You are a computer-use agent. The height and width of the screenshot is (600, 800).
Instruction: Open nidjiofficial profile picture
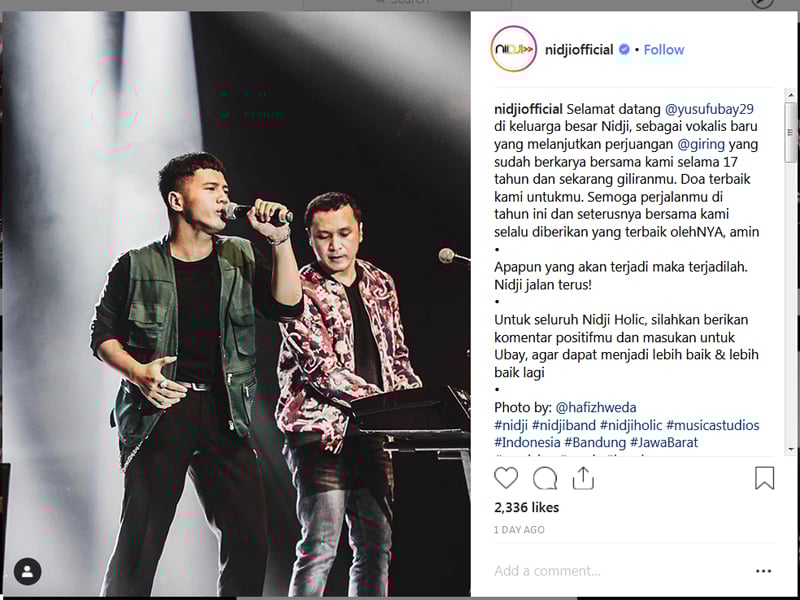point(513,49)
